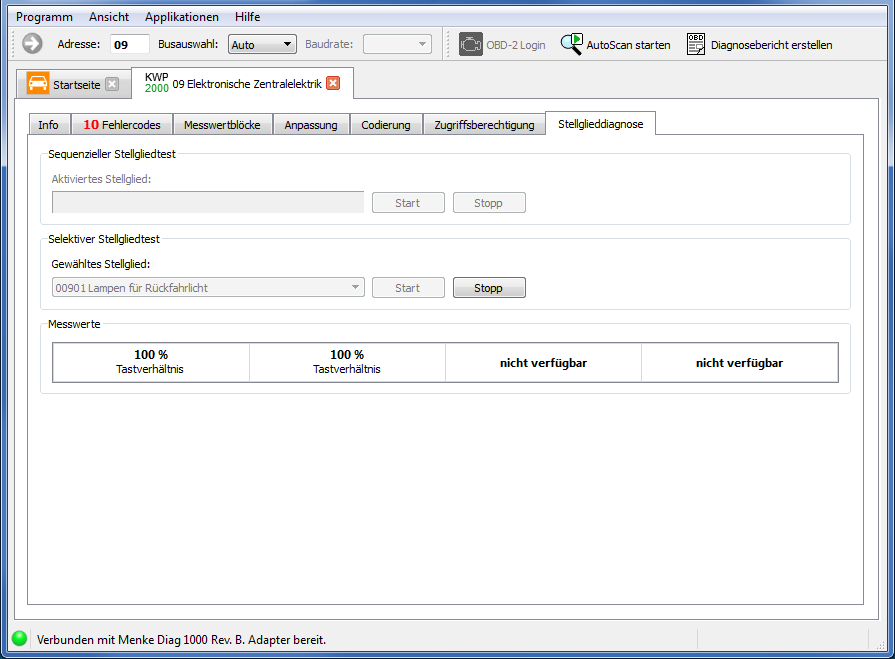This screenshot has height=659, width=895.
Task: Start AutoScan via magnifier icon
Action: click(x=571, y=44)
